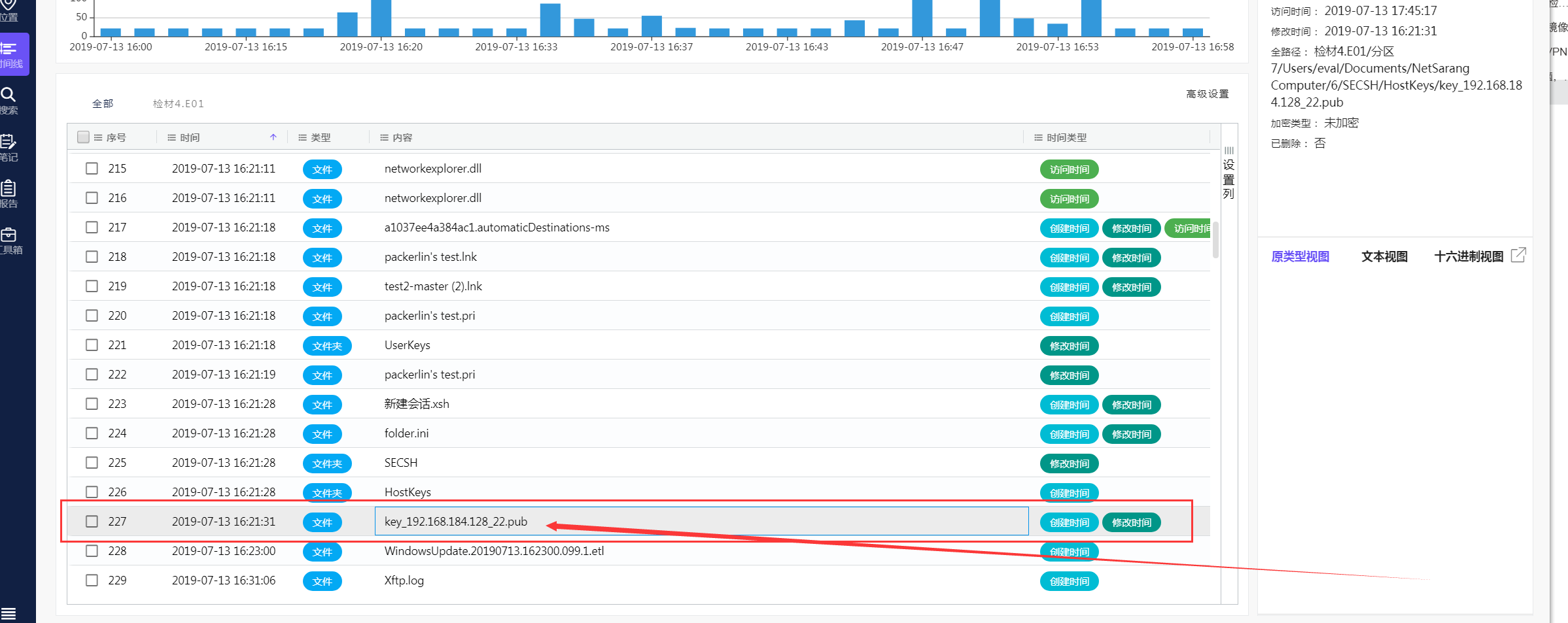Image resolution: width=1568 pixels, height=623 pixels.
Task: Check the box for row 227
Action: [92, 522]
